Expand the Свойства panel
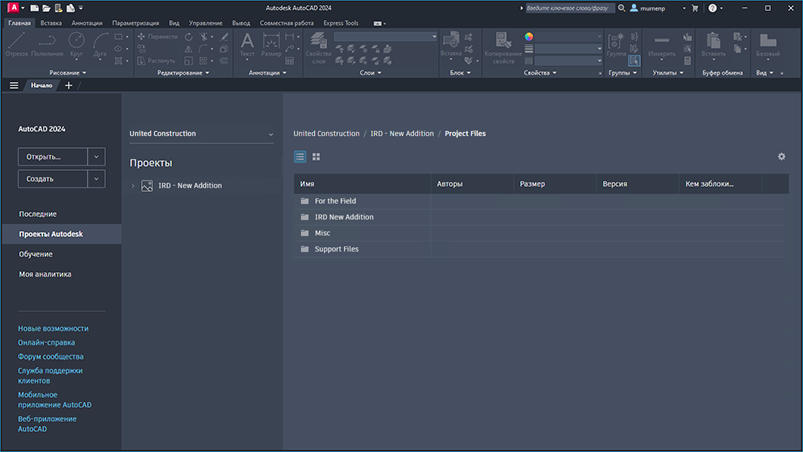Image resolution: width=803 pixels, height=452 pixels. 540,73
